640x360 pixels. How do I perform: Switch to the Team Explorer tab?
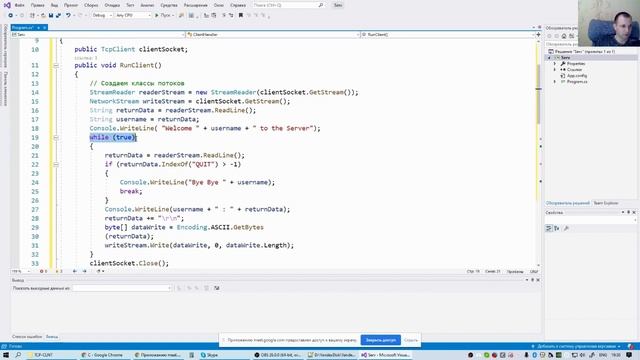point(606,203)
